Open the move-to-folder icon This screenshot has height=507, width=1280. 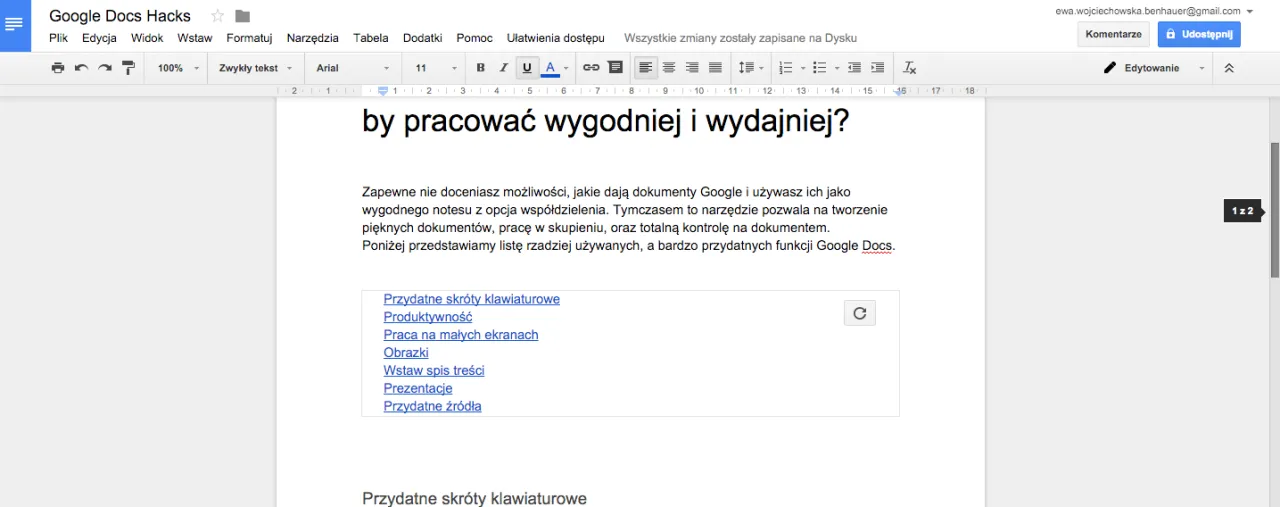tap(242, 16)
